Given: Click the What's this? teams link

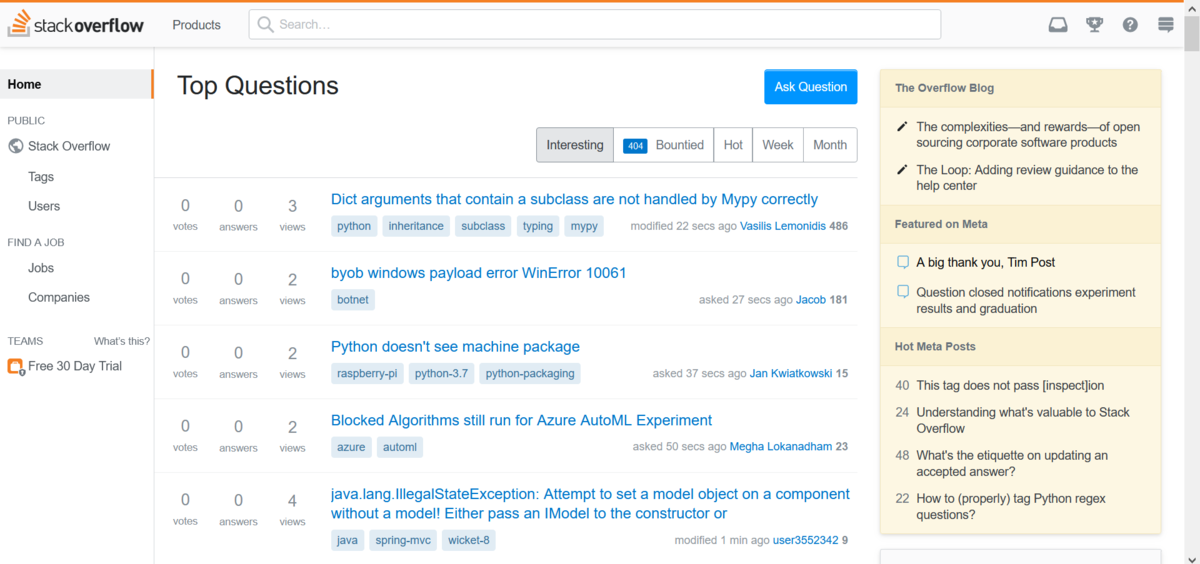Looking at the screenshot, I should coord(122,341).
